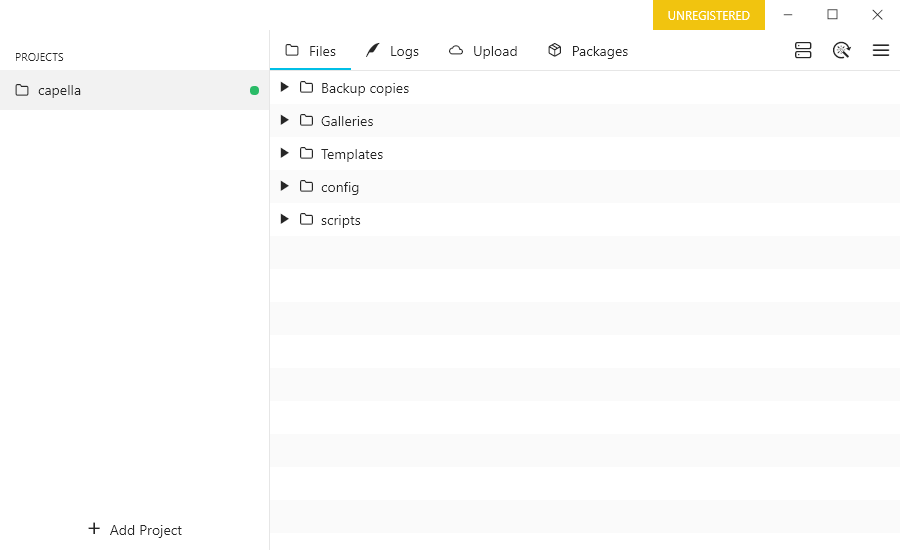Click the plus icon beside Add Project

[x=94, y=529]
